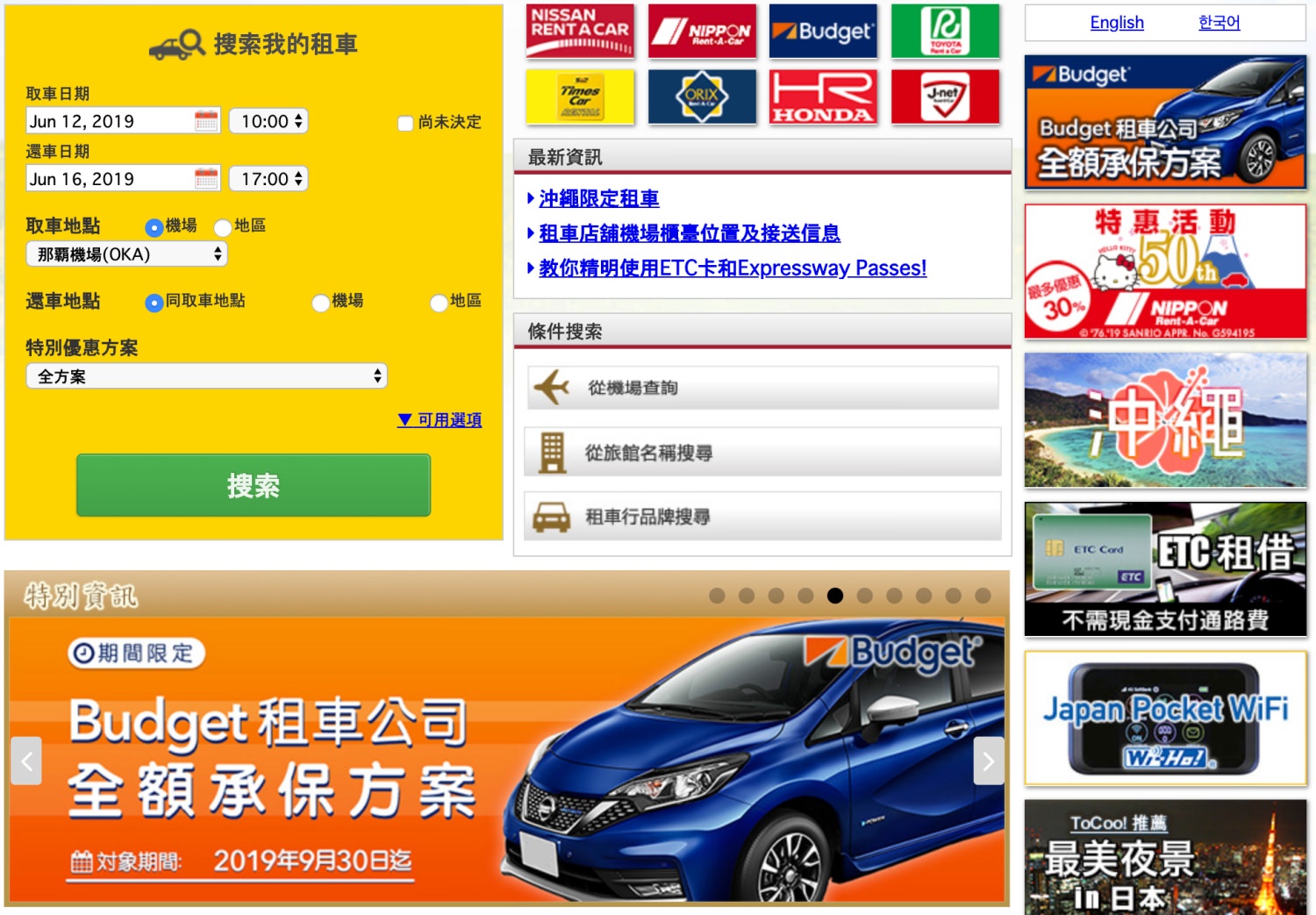Open 沖繩限定租車 news link
1316x915 pixels.
click(x=599, y=198)
